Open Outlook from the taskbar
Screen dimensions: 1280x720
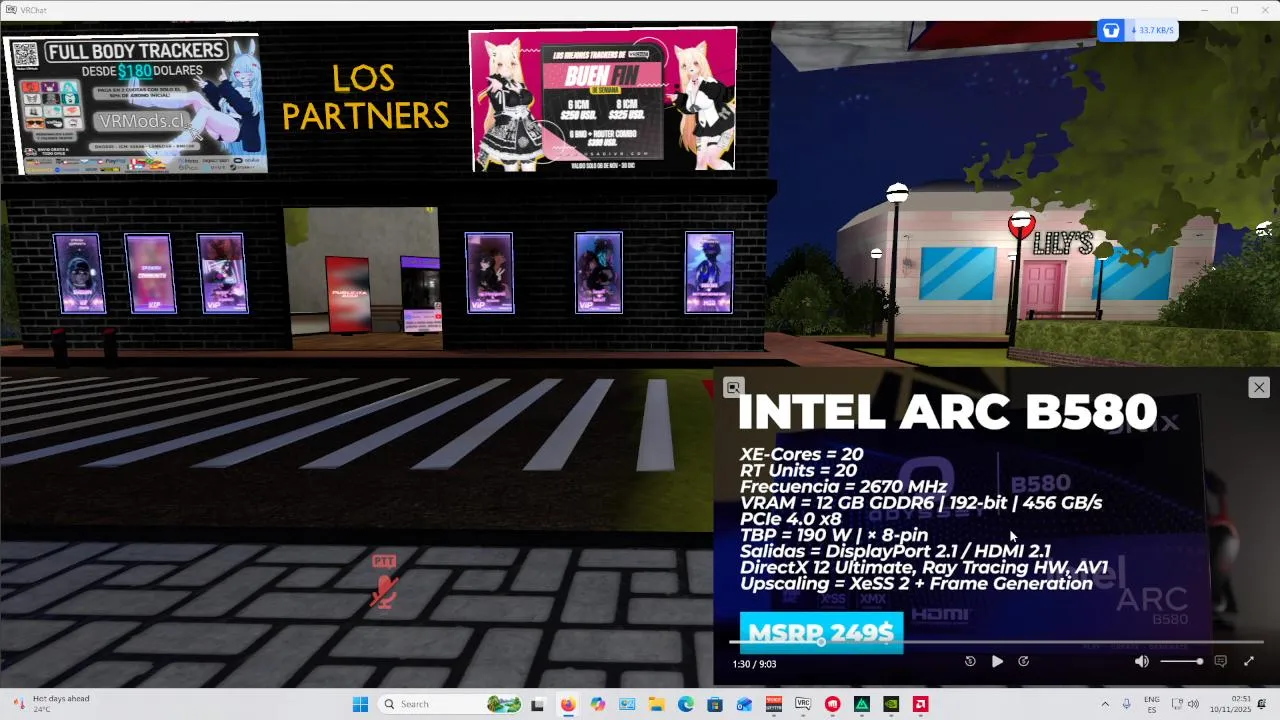coord(744,704)
